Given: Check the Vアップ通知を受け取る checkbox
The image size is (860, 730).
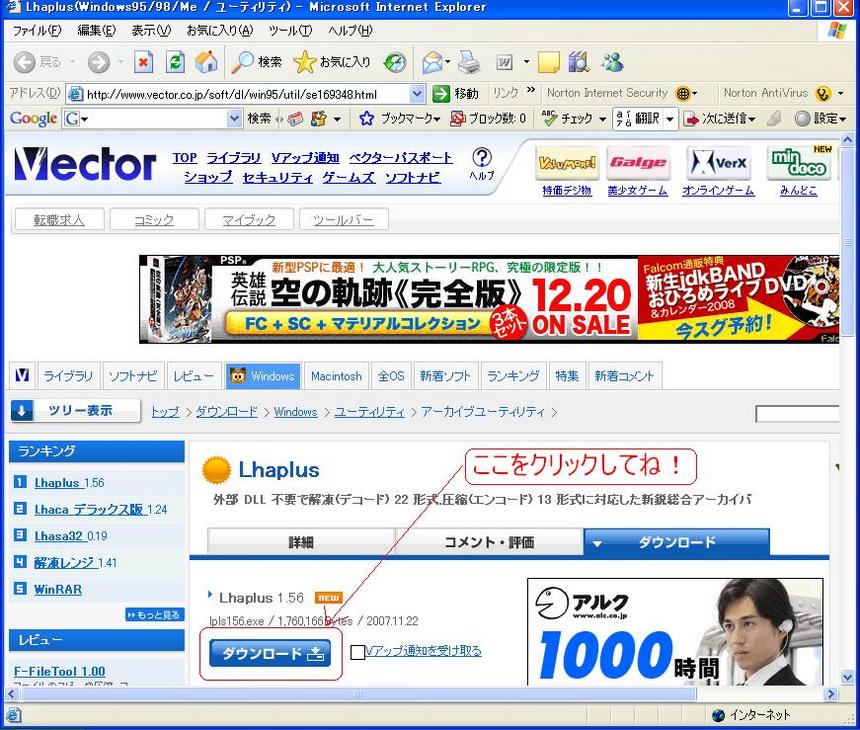Looking at the screenshot, I should click(x=358, y=652).
